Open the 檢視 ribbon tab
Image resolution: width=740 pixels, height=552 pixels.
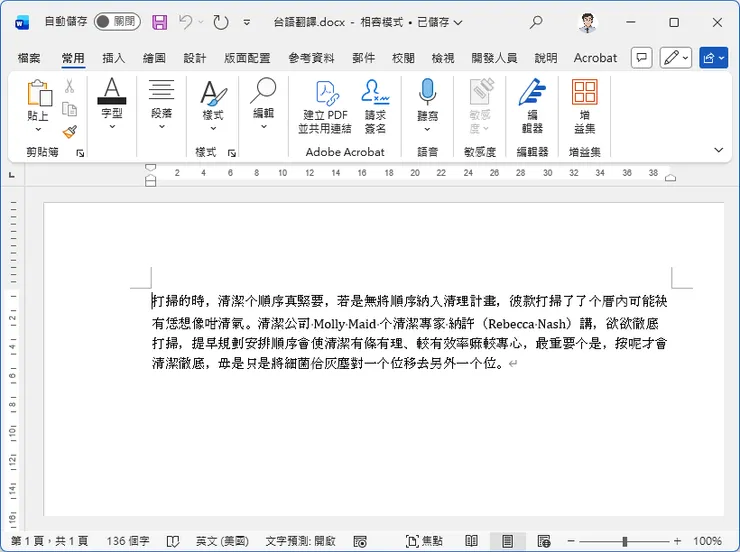tap(443, 58)
